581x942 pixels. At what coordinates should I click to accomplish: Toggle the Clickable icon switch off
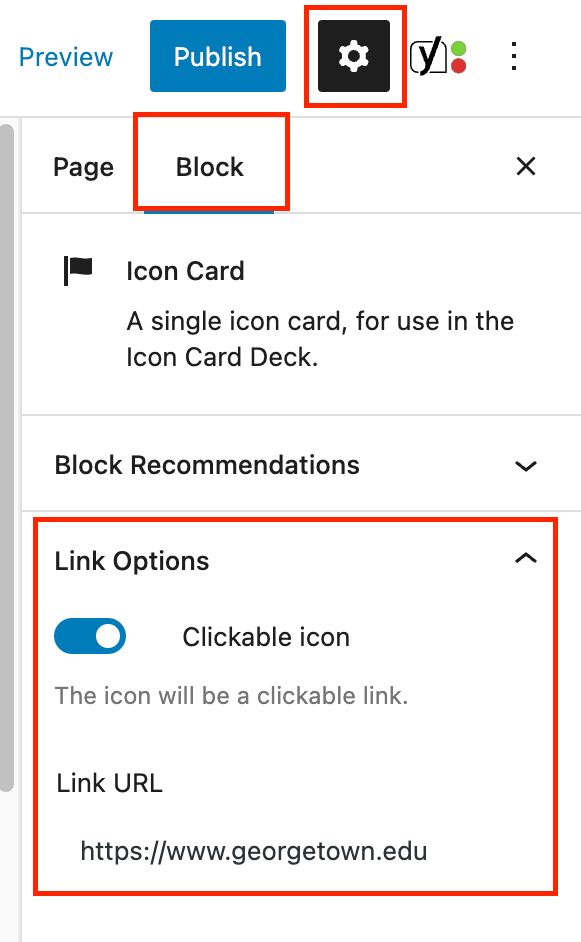[90, 636]
